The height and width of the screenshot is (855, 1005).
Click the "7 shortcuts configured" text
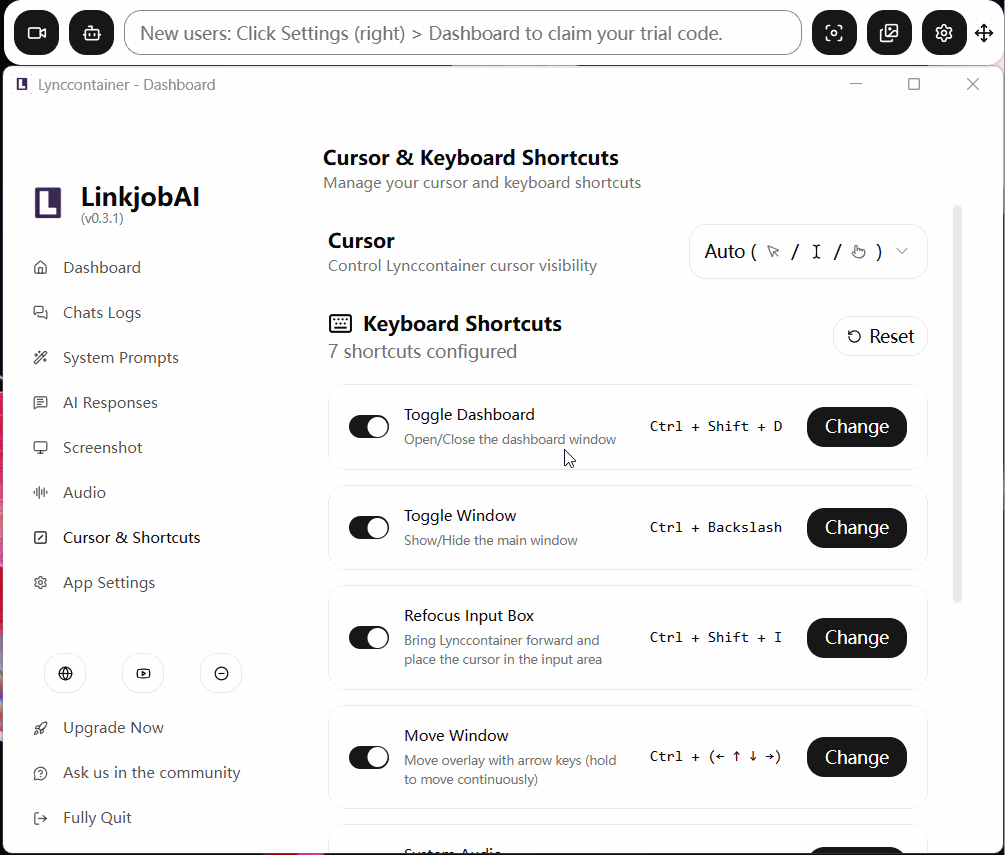[x=422, y=351]
